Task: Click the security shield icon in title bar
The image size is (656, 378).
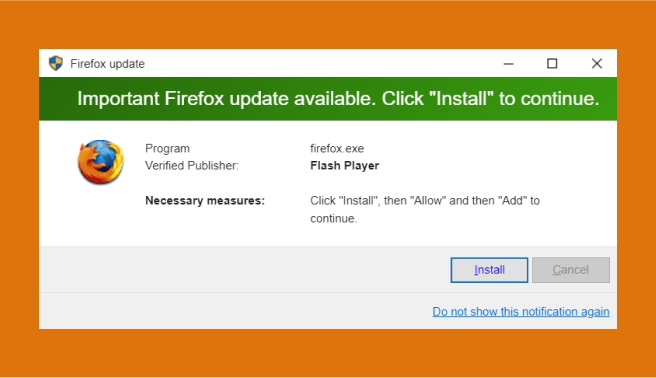Action: 56,64
